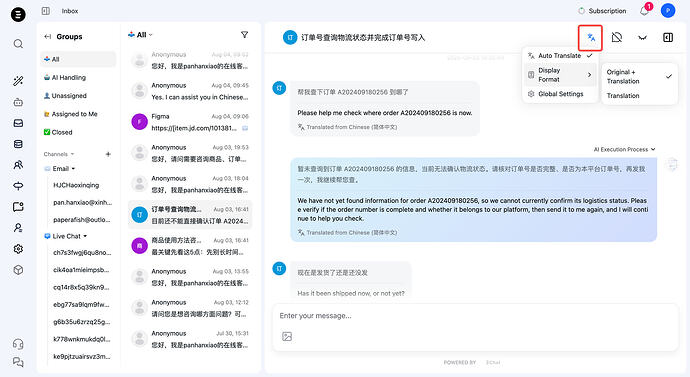Open Anonymous conversation from Jul 30, 15:31
The height and width of the screenshot is (377, 690).
pos(190,339)
